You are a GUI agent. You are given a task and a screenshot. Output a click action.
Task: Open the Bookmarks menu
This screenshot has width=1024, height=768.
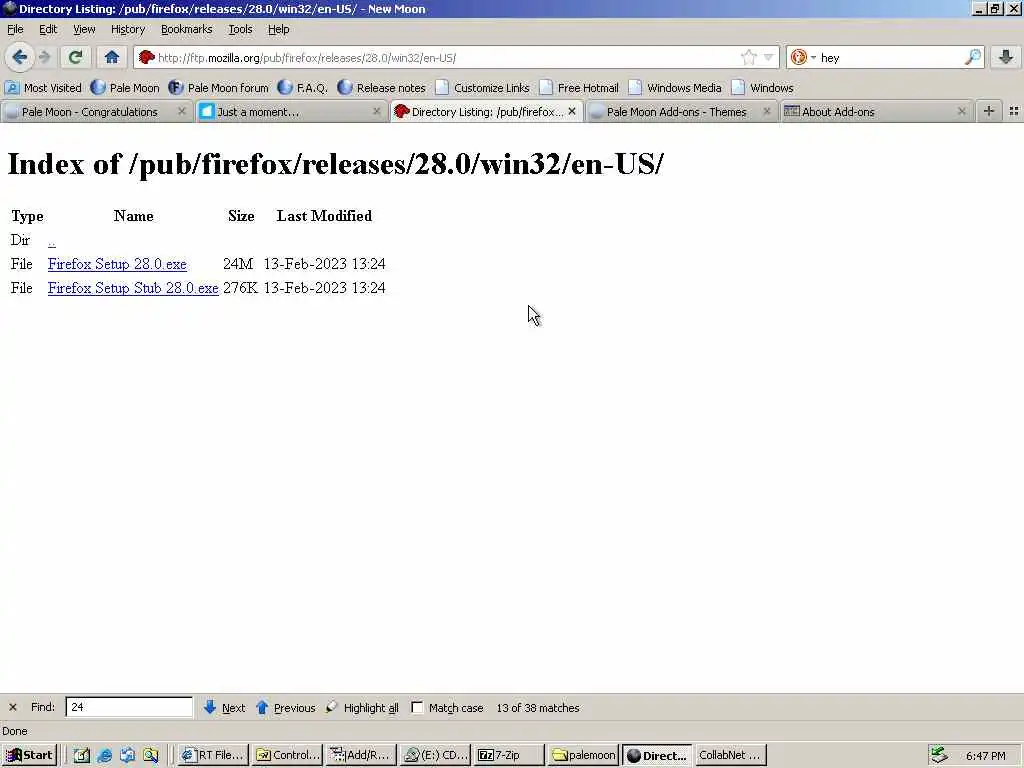pos(186,29)
